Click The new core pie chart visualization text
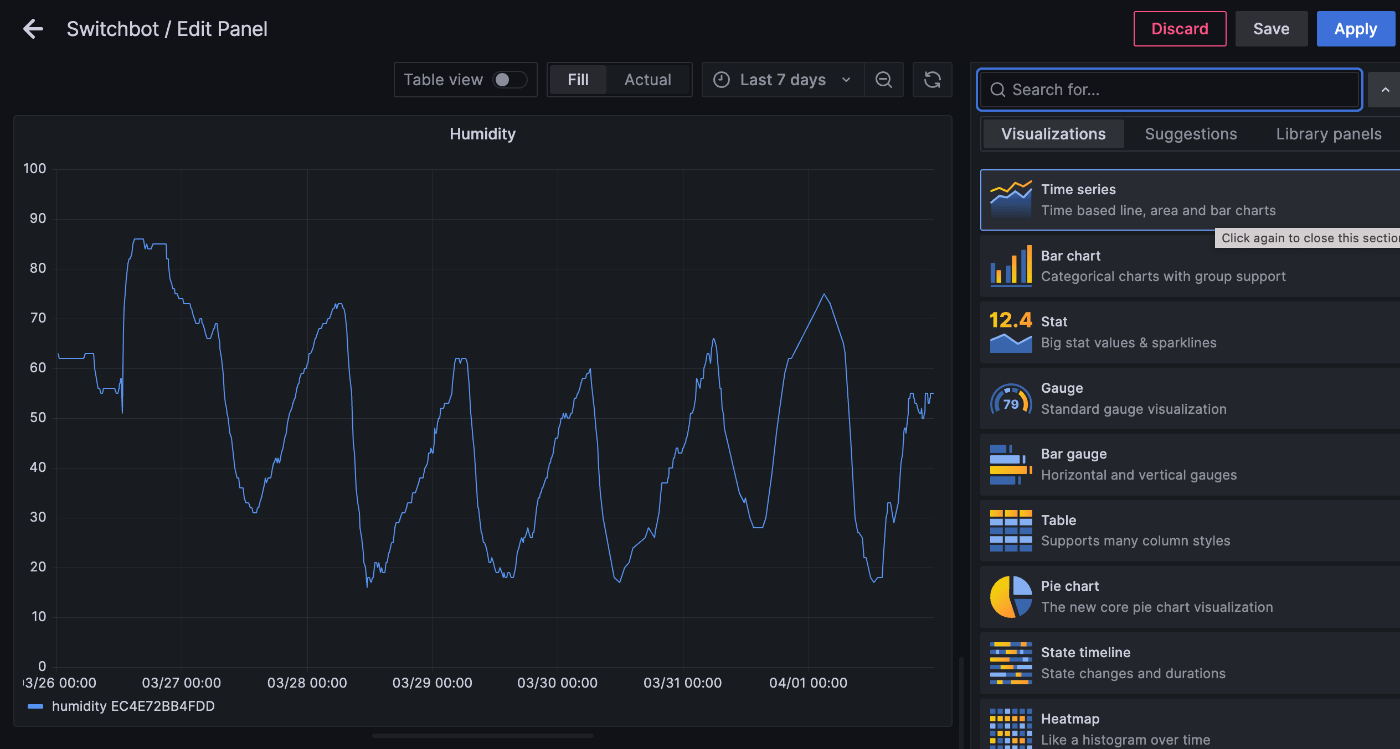The width and height of the screenshot is (1400, 749). pos(1157,607)
